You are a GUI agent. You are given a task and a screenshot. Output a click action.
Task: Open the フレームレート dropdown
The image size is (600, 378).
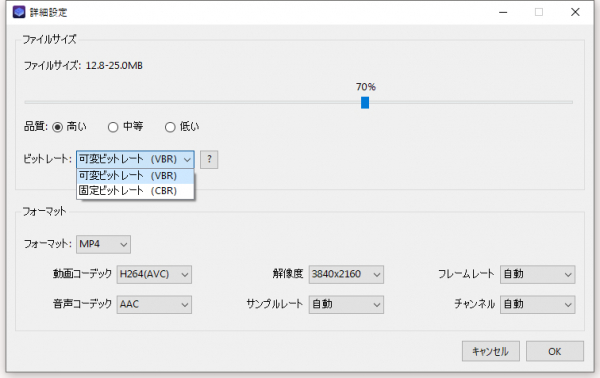537,274
